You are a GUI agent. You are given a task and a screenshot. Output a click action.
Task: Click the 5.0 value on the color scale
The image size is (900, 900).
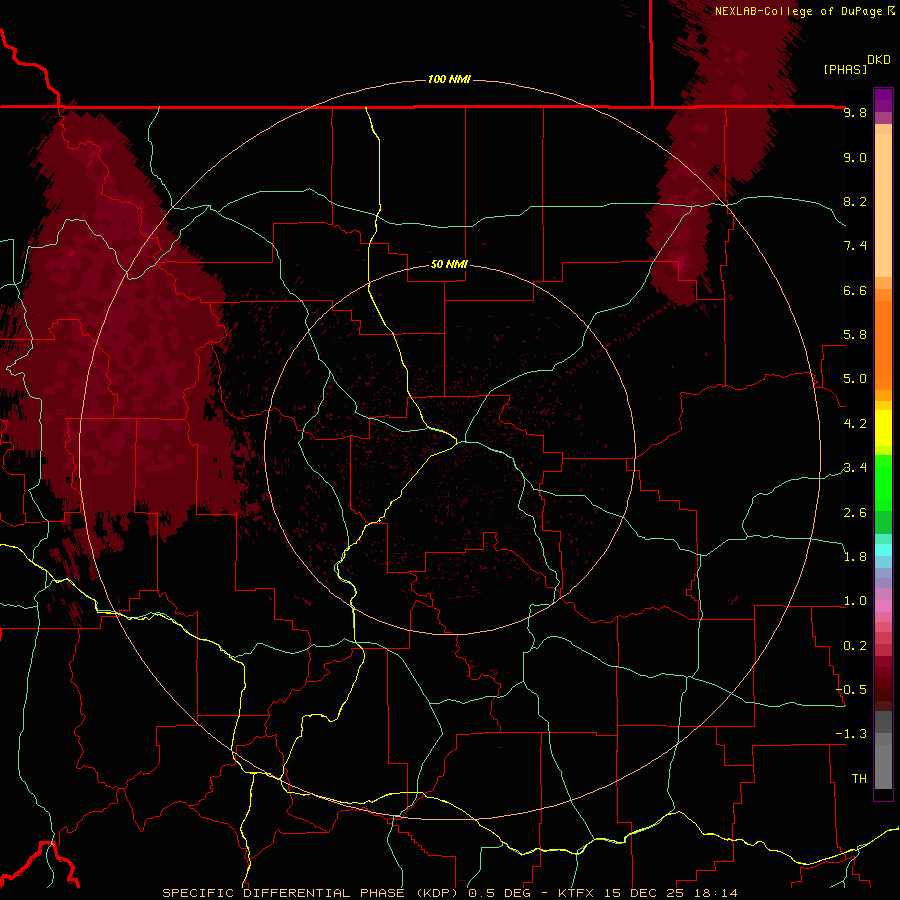pos(855,379)
